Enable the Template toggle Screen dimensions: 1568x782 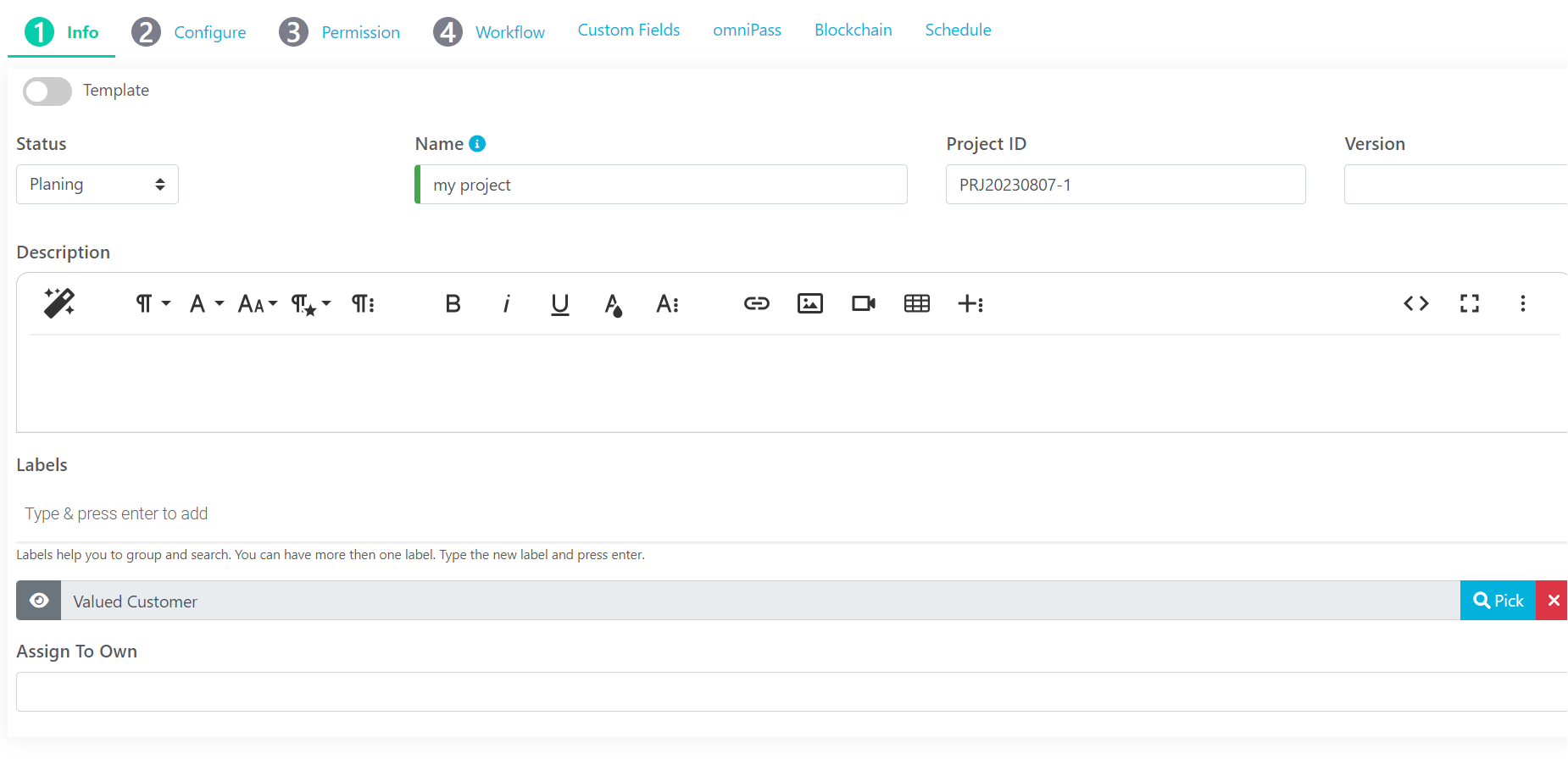[47, 91]
